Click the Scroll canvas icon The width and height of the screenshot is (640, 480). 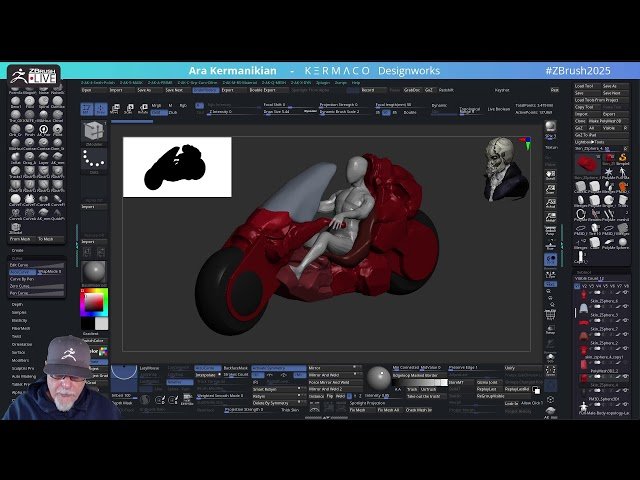(550, 175)
